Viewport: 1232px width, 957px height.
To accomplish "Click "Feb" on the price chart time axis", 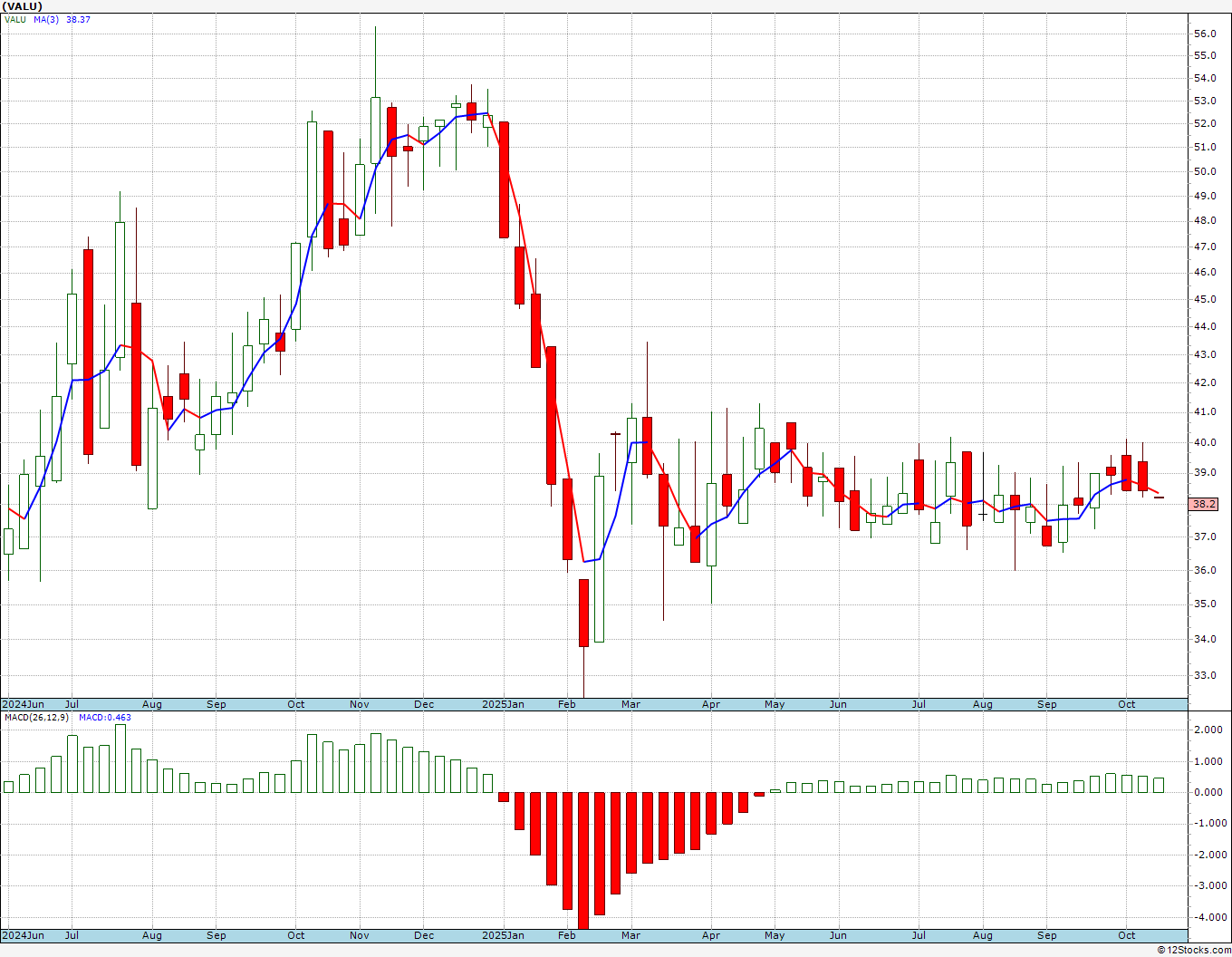I will point(567,704).
